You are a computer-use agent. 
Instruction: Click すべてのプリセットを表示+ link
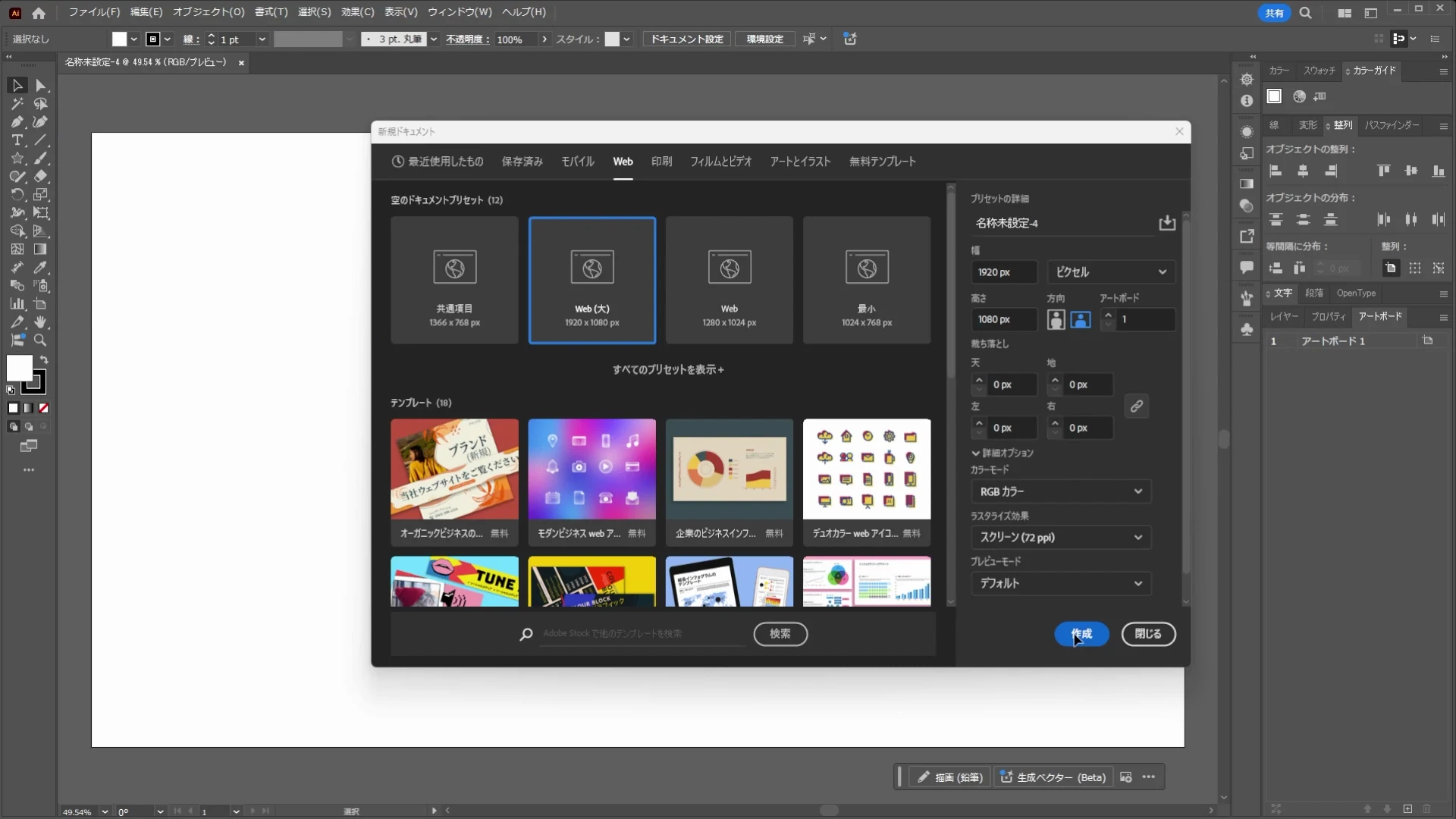point(668,370)
